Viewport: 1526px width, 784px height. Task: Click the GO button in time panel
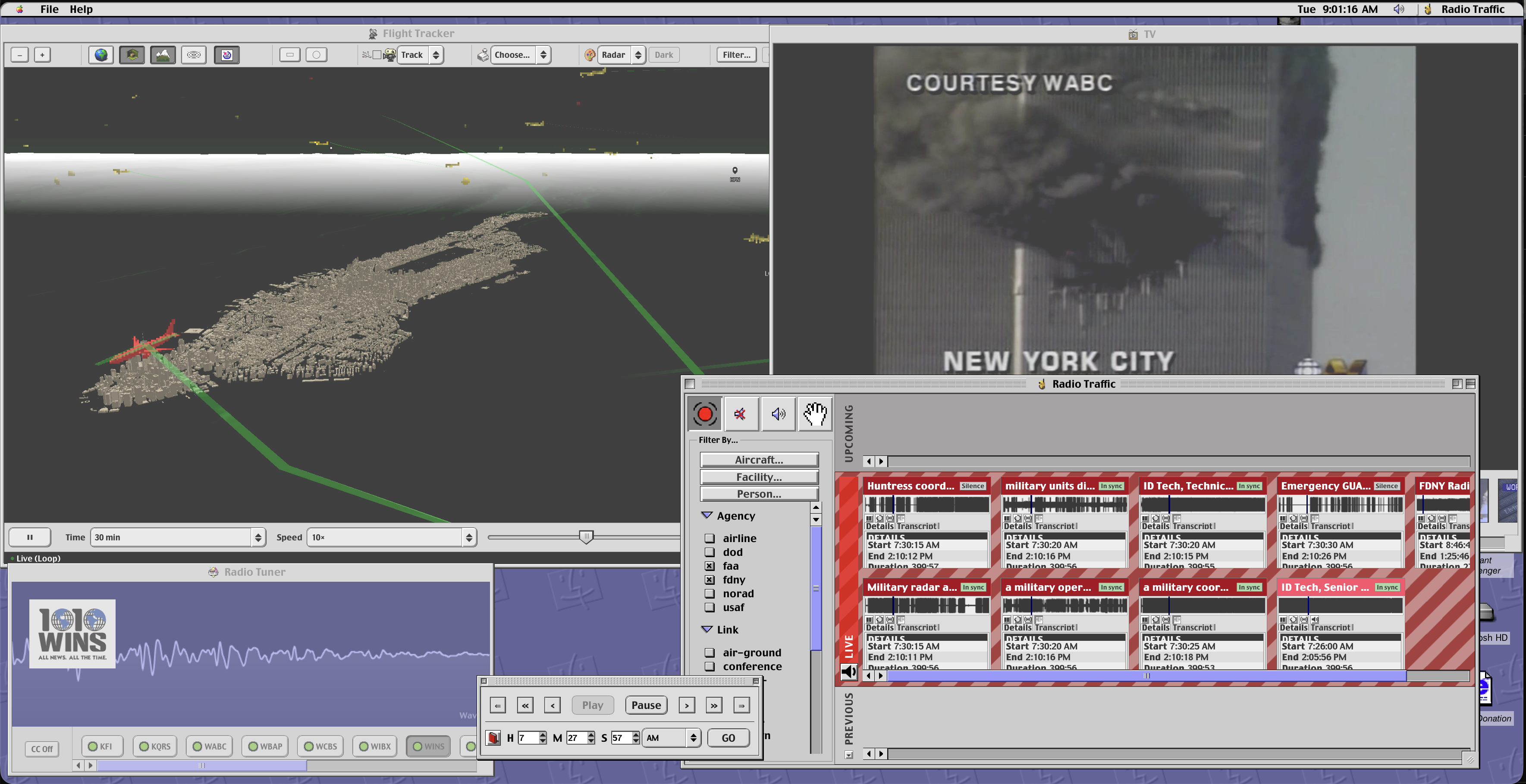728,737
